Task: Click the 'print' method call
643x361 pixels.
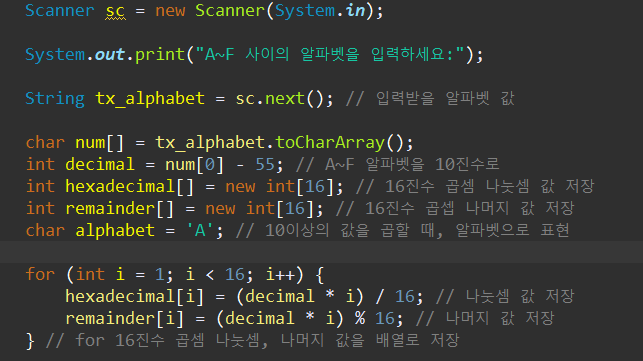Action: 160,55
